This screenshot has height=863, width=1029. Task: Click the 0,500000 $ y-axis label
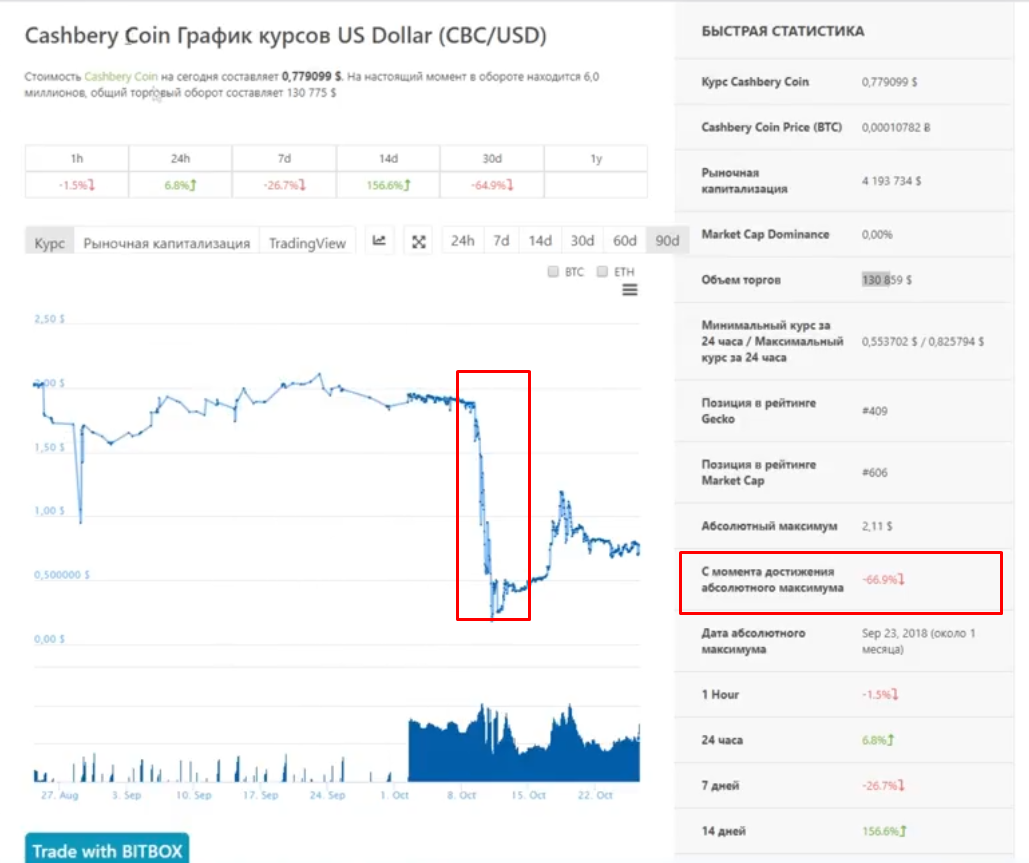click(x=62, y=575)
